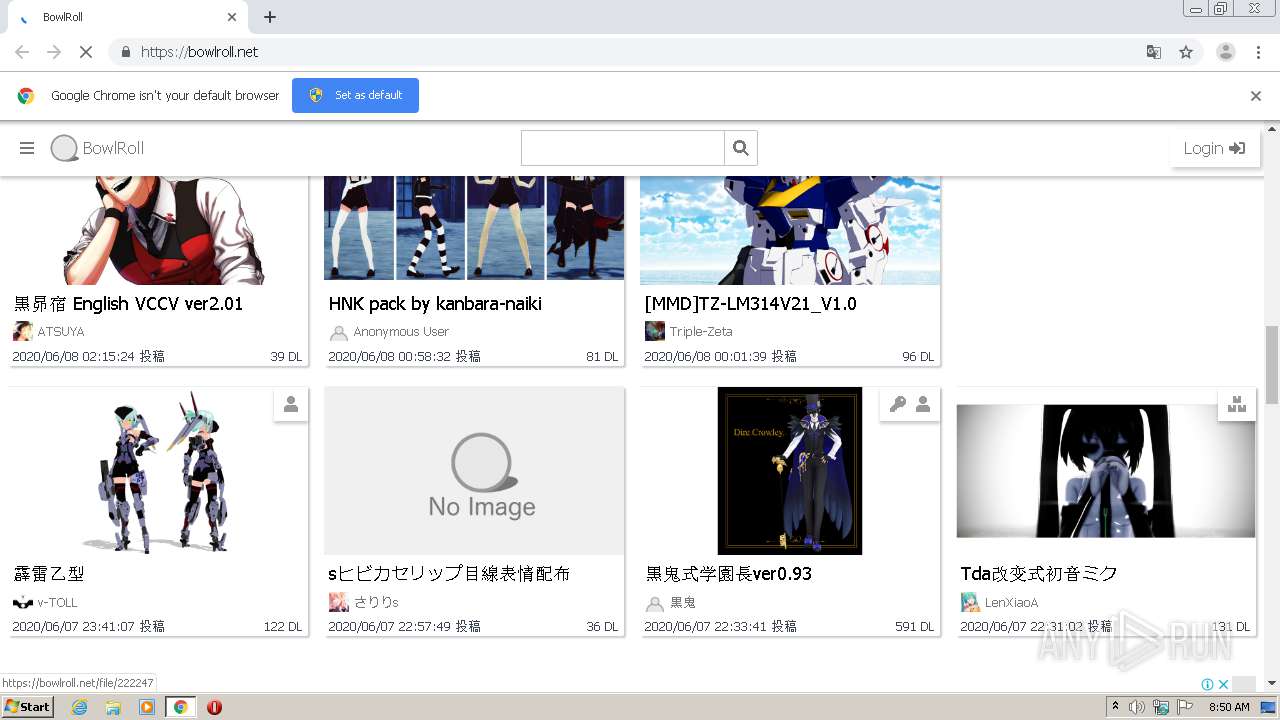The height and width of the screenshot is (720, 1280).
Task: Open LenXiaoA user profile
Action: [x=1012, y=602]
